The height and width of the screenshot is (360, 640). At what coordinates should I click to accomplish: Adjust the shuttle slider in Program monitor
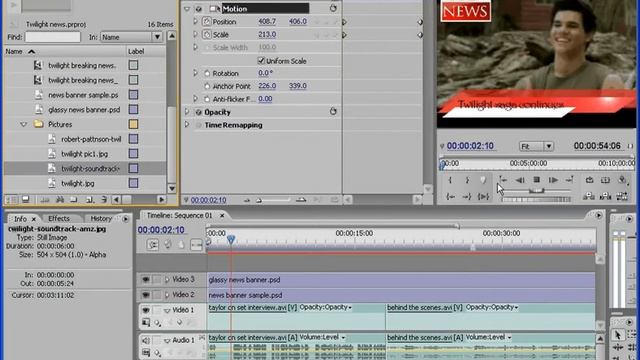tap(536, 191)
